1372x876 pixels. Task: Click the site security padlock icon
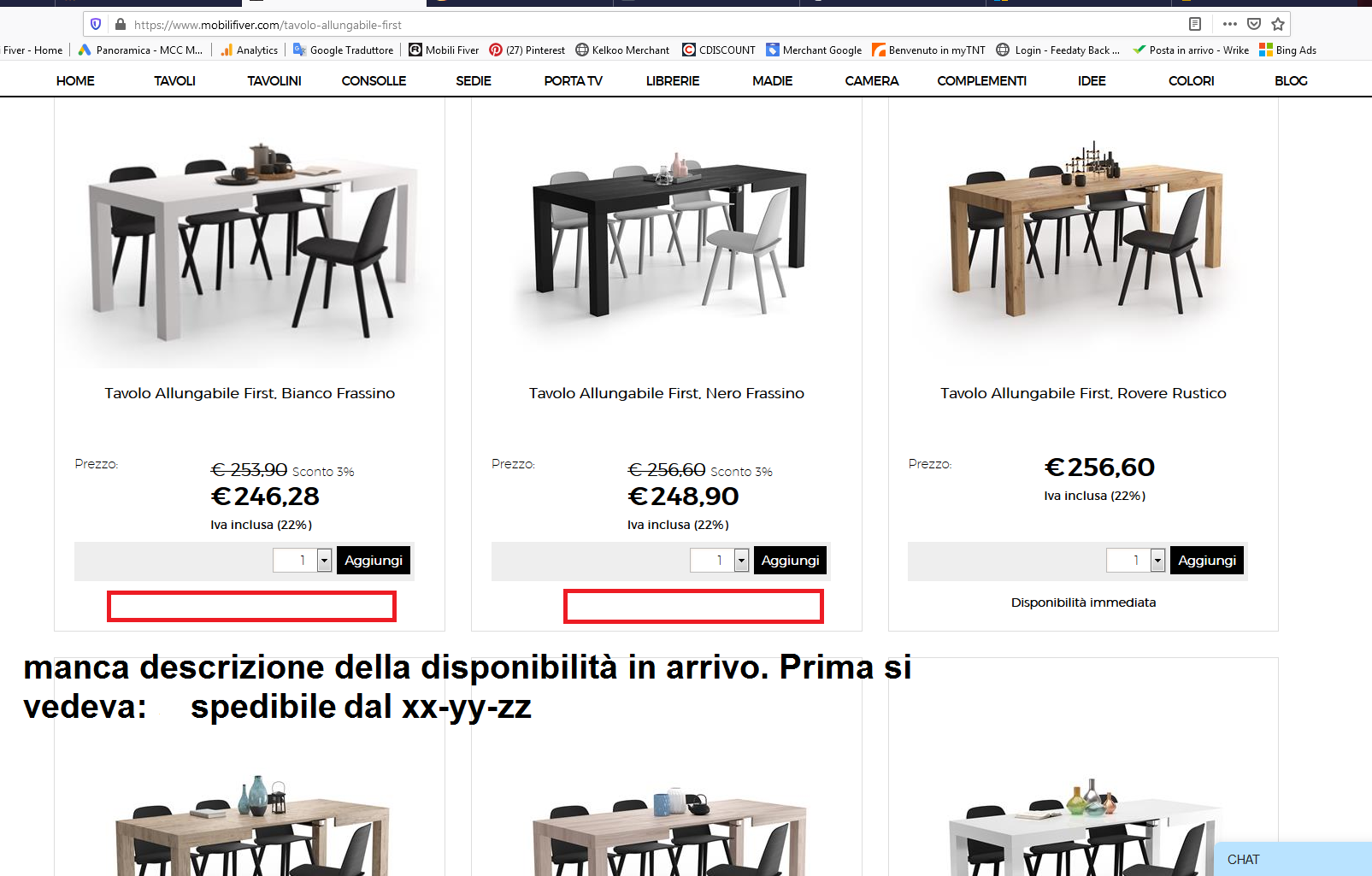121,25
